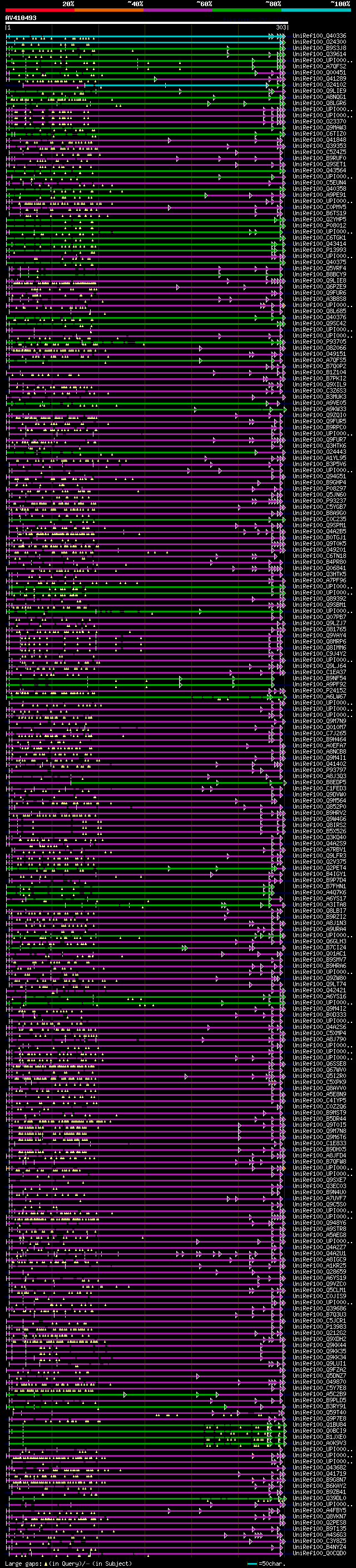The height and width of the screenshot is (1568, 356).
Task: Select UniRef100_Q41848 label
Action: click(319, 140)
